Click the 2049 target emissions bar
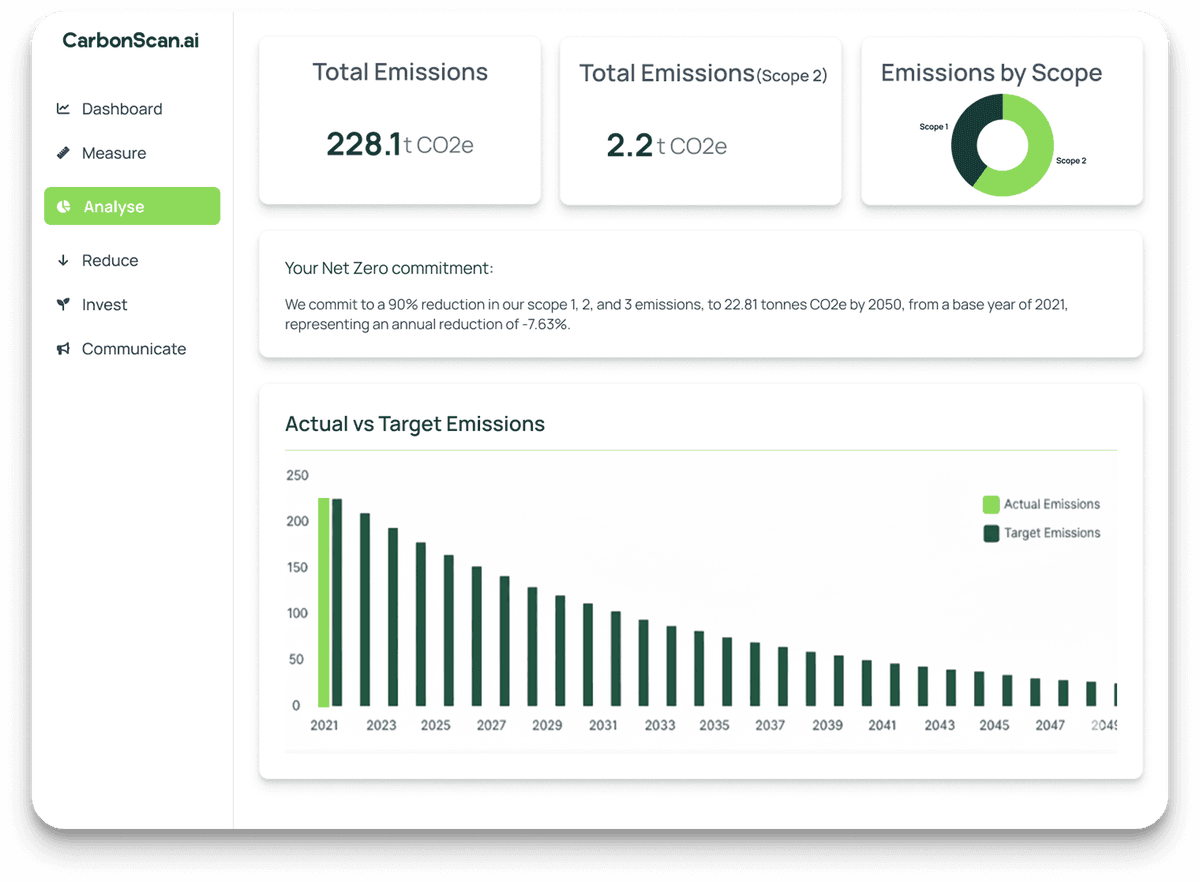Viewport: 1200px width, 882px height. 1115,696
